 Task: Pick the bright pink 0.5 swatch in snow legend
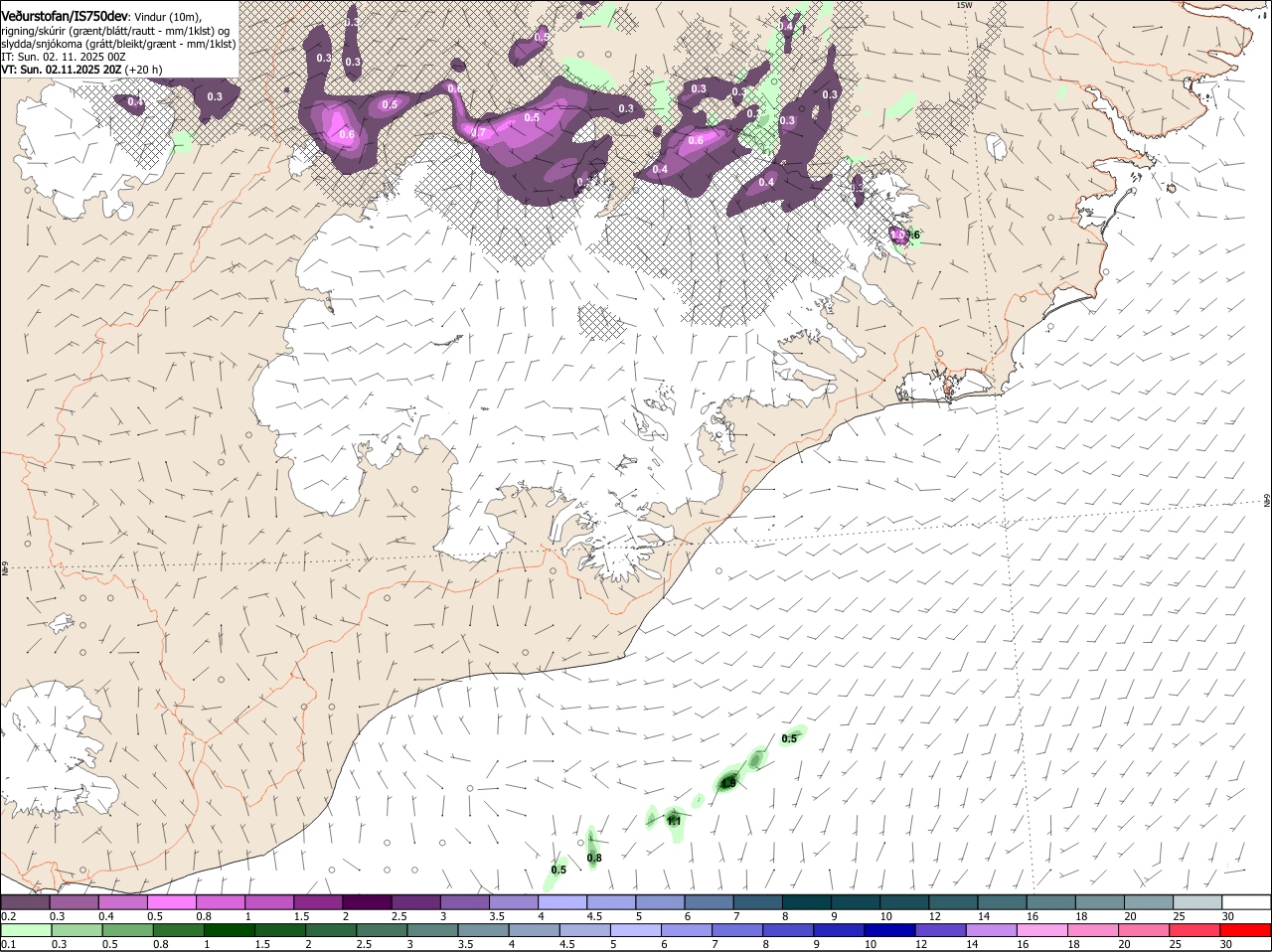171,901
